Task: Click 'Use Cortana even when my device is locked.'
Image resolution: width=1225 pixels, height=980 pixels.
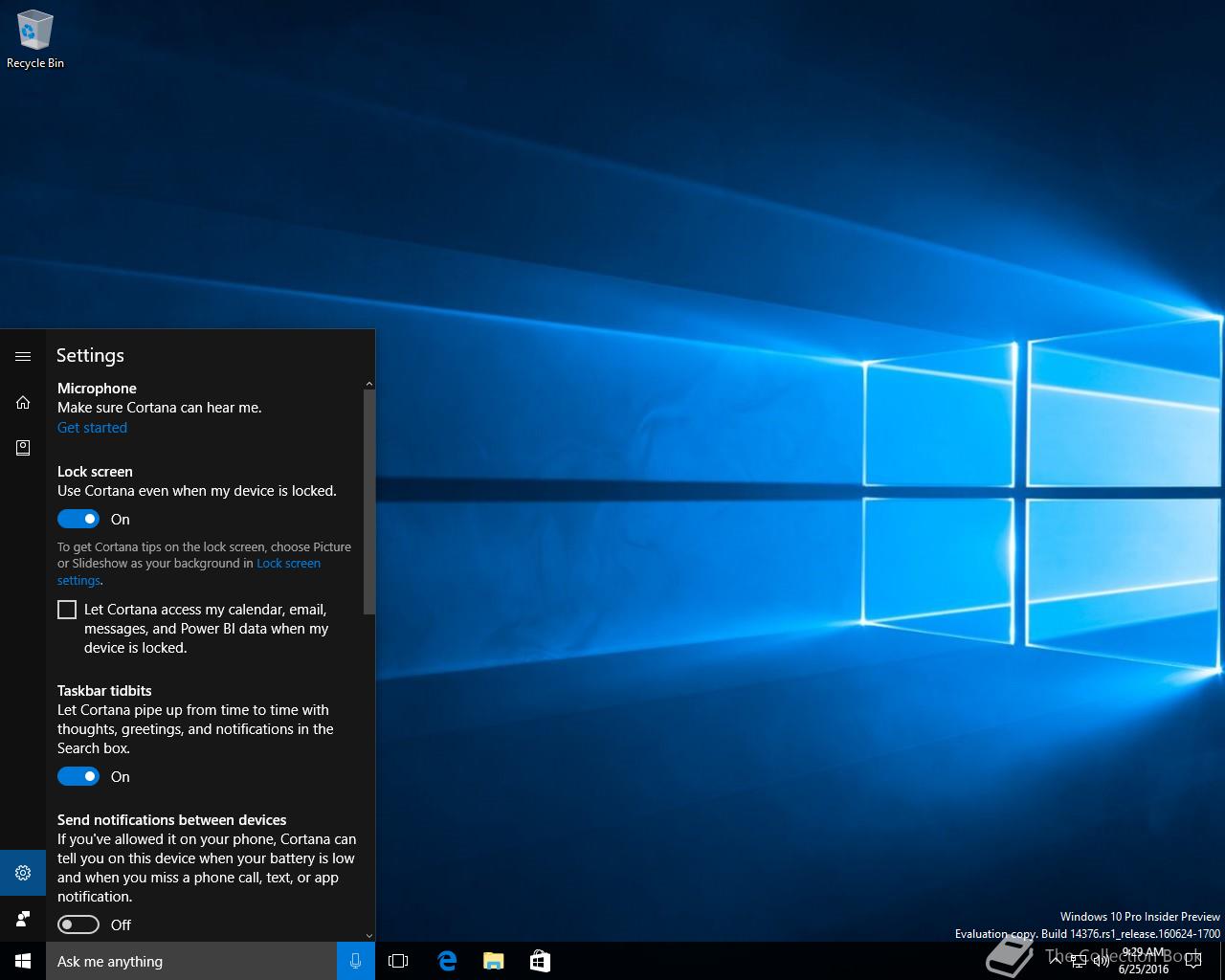Action: click(197, 491)
